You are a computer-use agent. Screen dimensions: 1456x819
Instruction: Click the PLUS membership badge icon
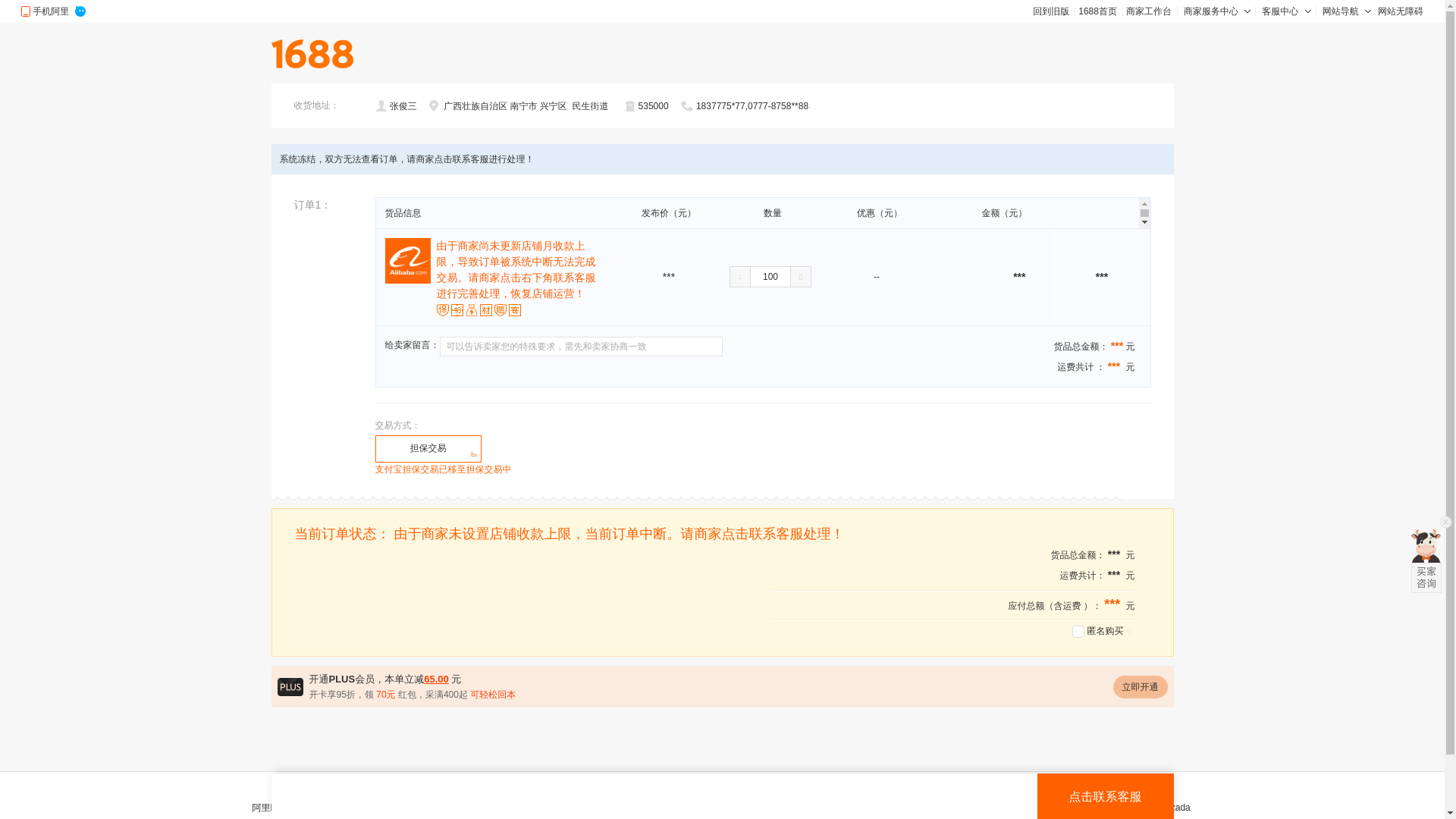(290, 687)
